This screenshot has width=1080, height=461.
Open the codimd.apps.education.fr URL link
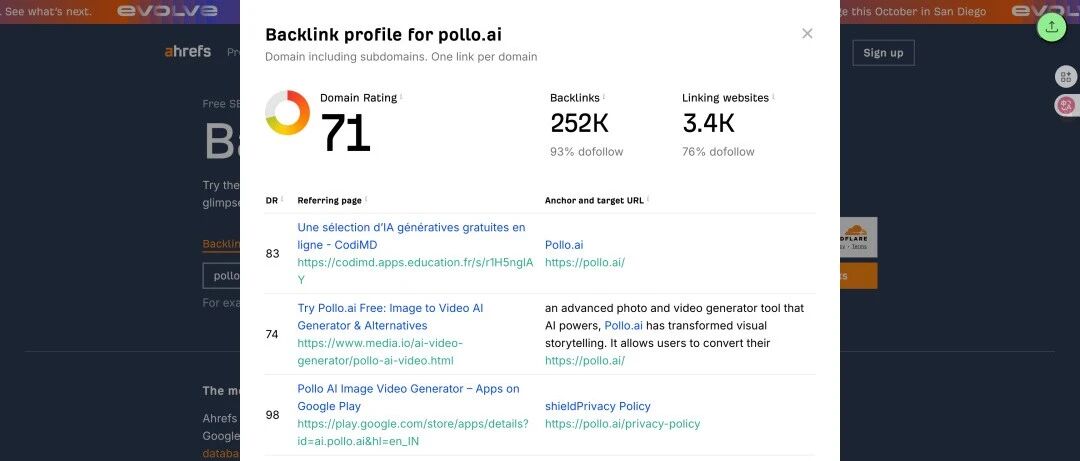415,271
